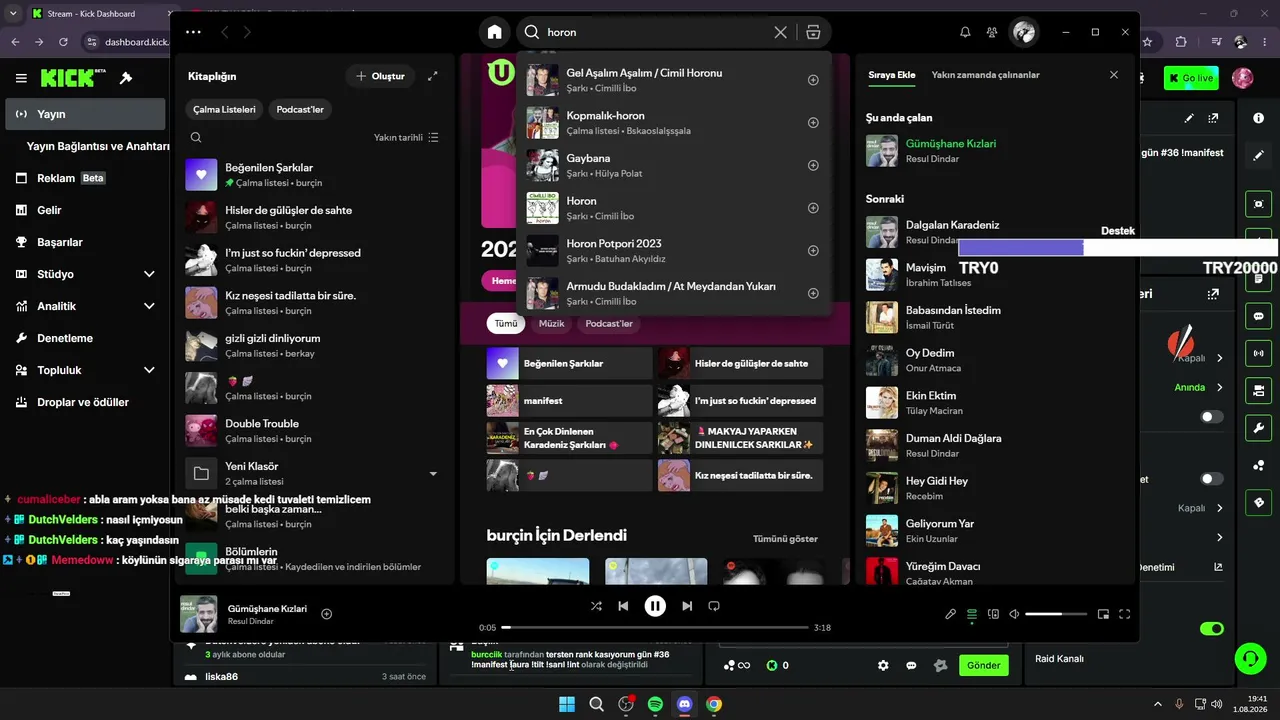Image resolution: width=1280 pixels, height=720 pixels.
Task: Expand Topluluk menu in Kick sidebar
Action: click(x=149, y=370)
